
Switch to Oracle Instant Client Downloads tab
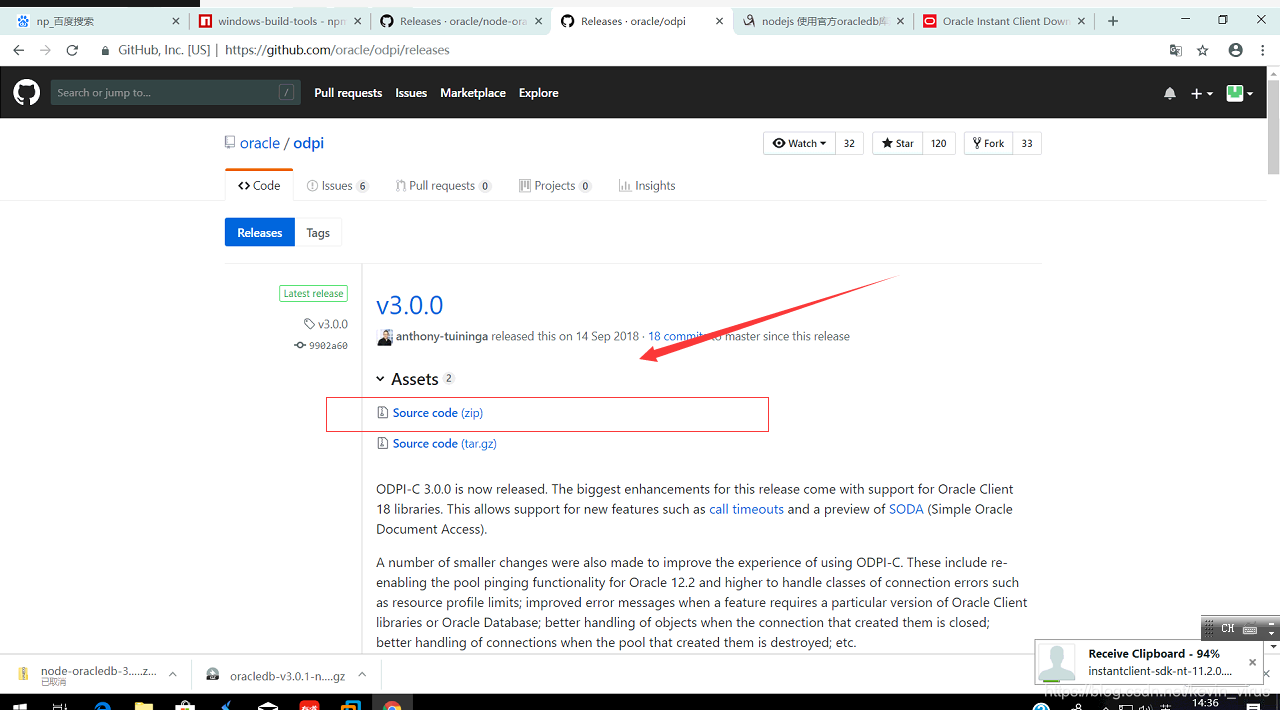point(1002,21)
